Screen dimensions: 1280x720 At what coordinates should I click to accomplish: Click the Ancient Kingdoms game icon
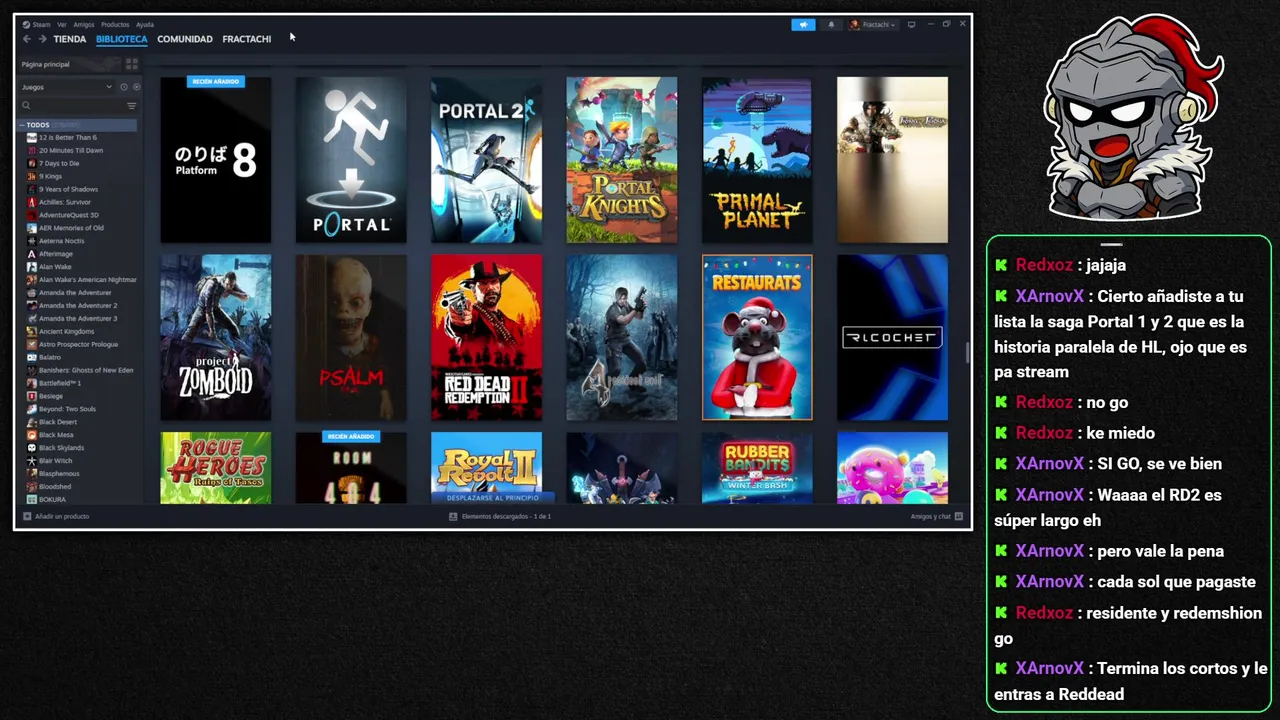[x=32, y=331]
